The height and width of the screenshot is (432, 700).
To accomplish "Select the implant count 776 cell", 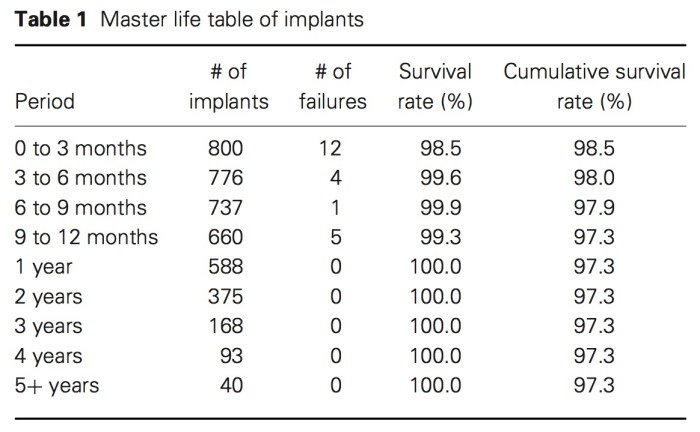I will point(226,179).
